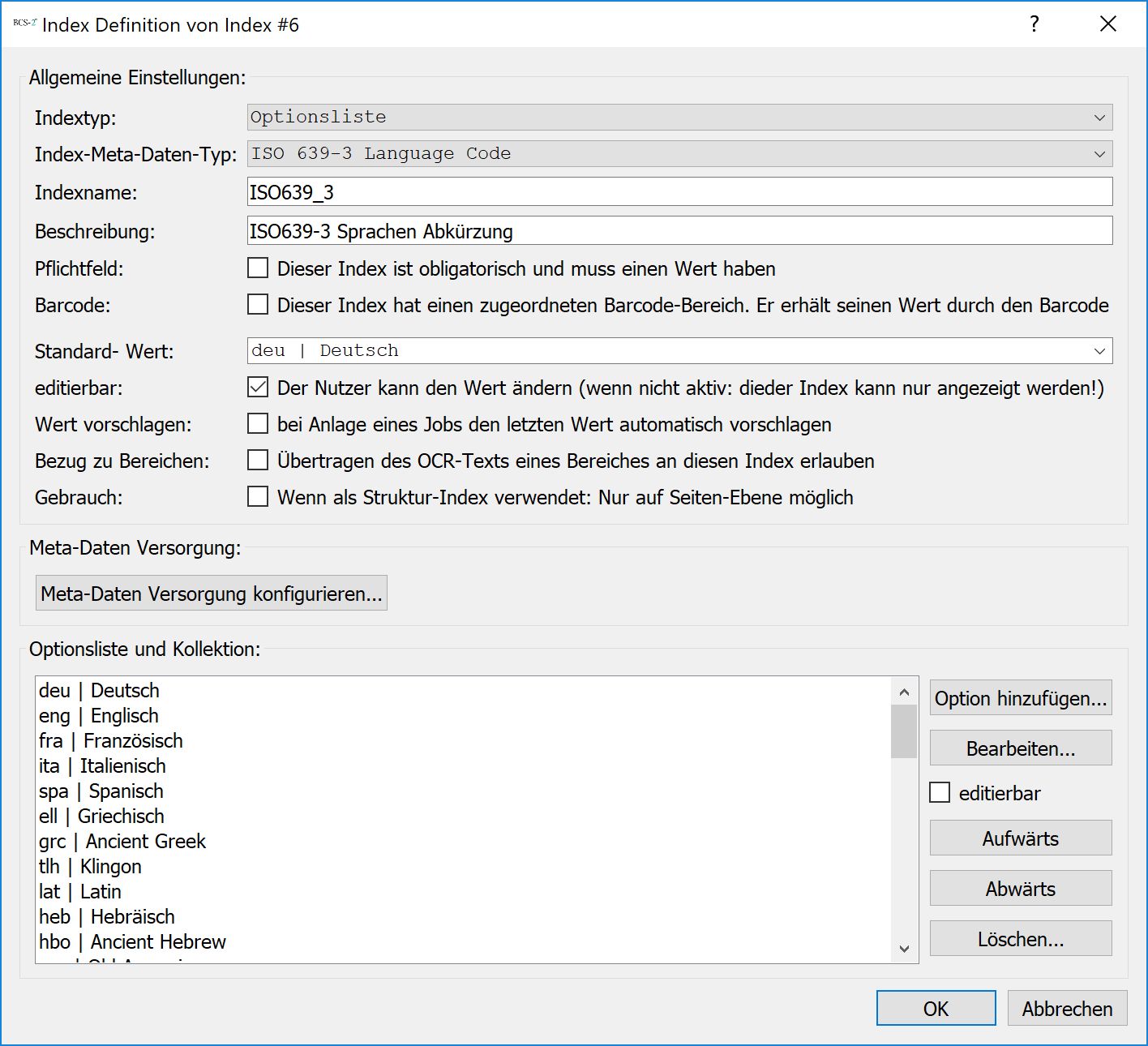This screenshot has height=1046, width=1148.
Task: Open the Standard-Wert dropdown
Action: 679,351
